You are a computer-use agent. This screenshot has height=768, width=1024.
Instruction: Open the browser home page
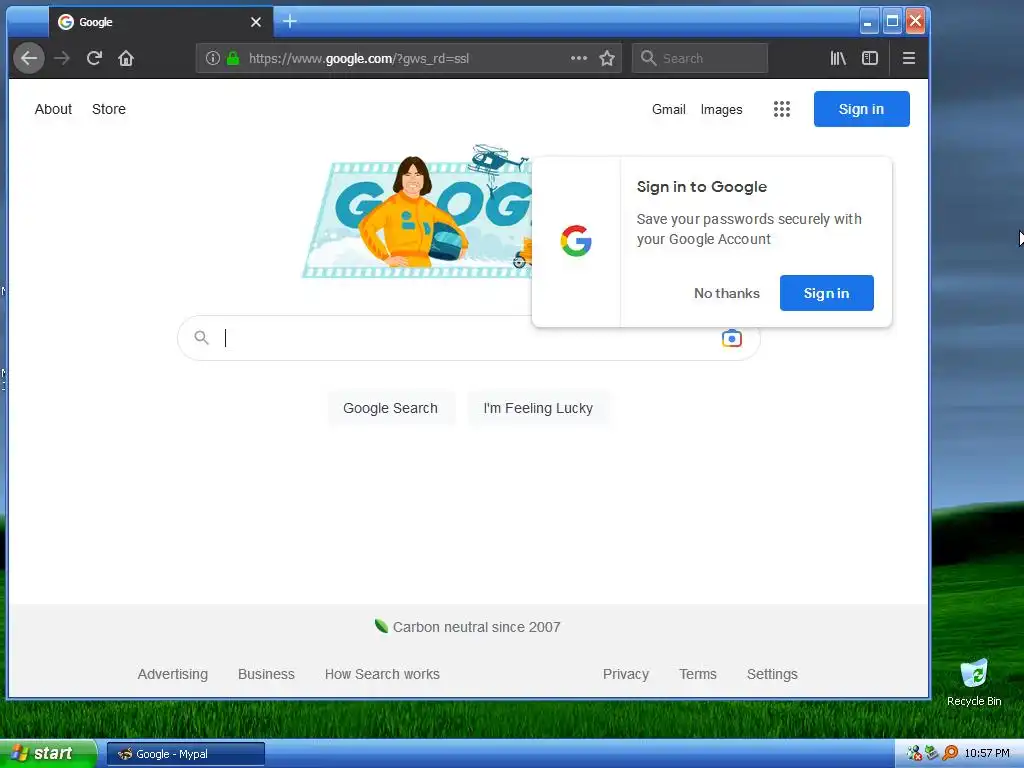tap(126, 58)
